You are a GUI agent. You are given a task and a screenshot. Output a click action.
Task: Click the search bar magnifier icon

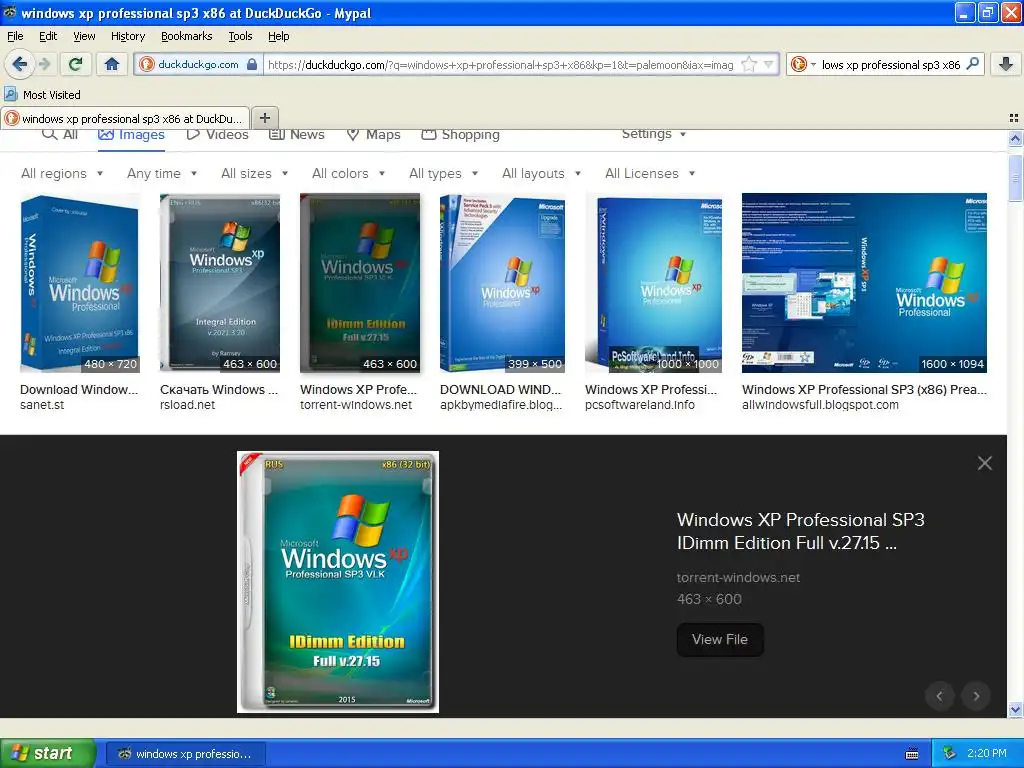(972, 64)
